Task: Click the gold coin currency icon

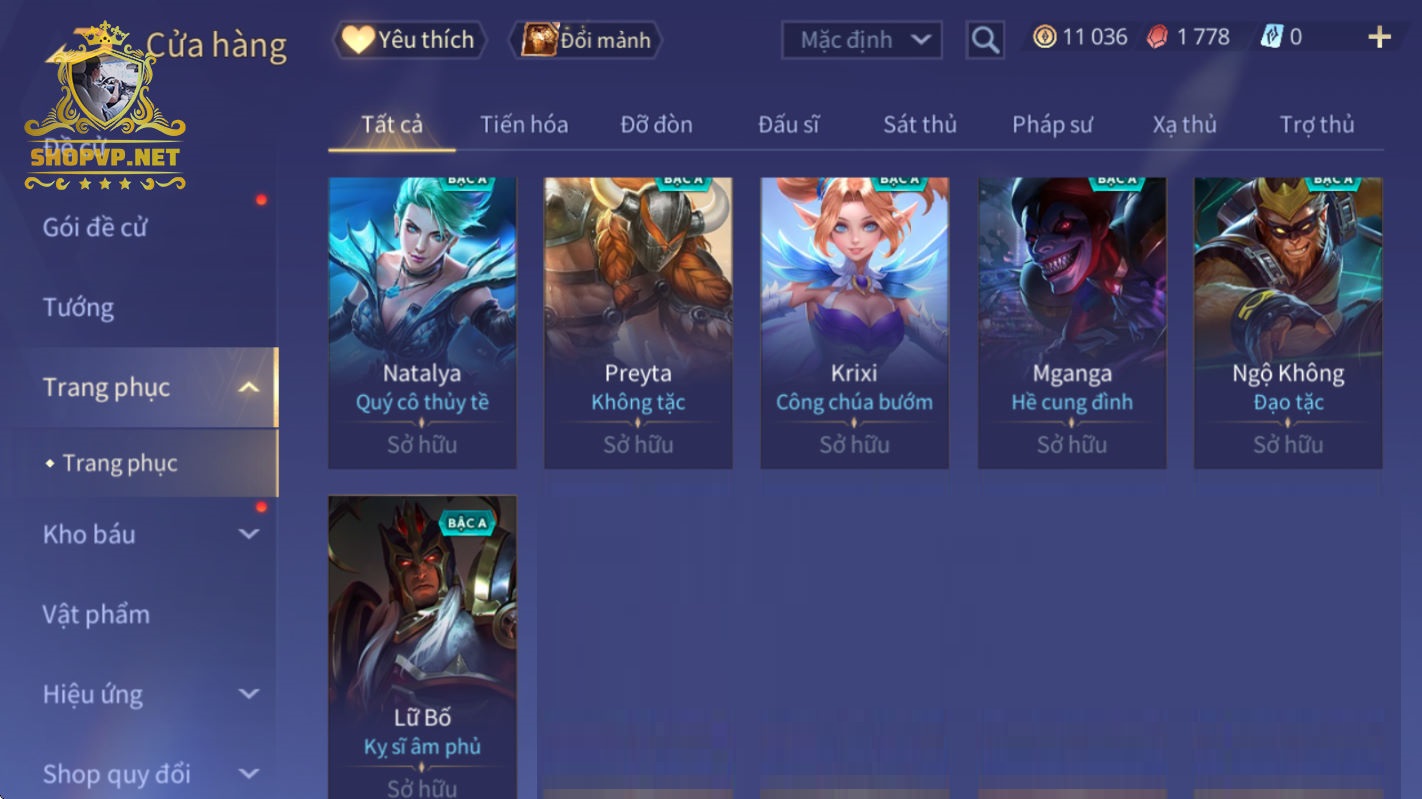Action: (x=1045, y=38)
